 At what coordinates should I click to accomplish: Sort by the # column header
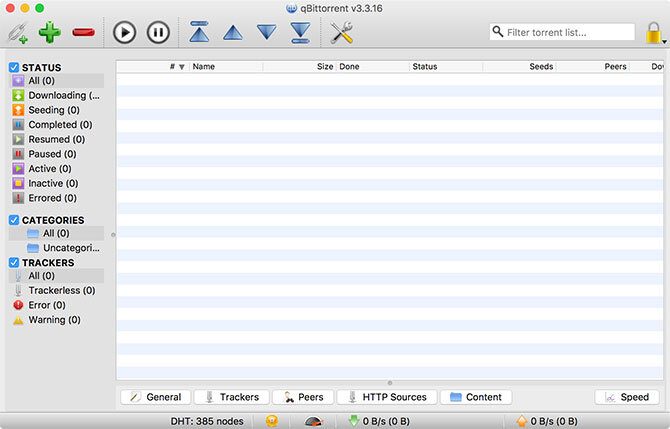coord(153,67)
